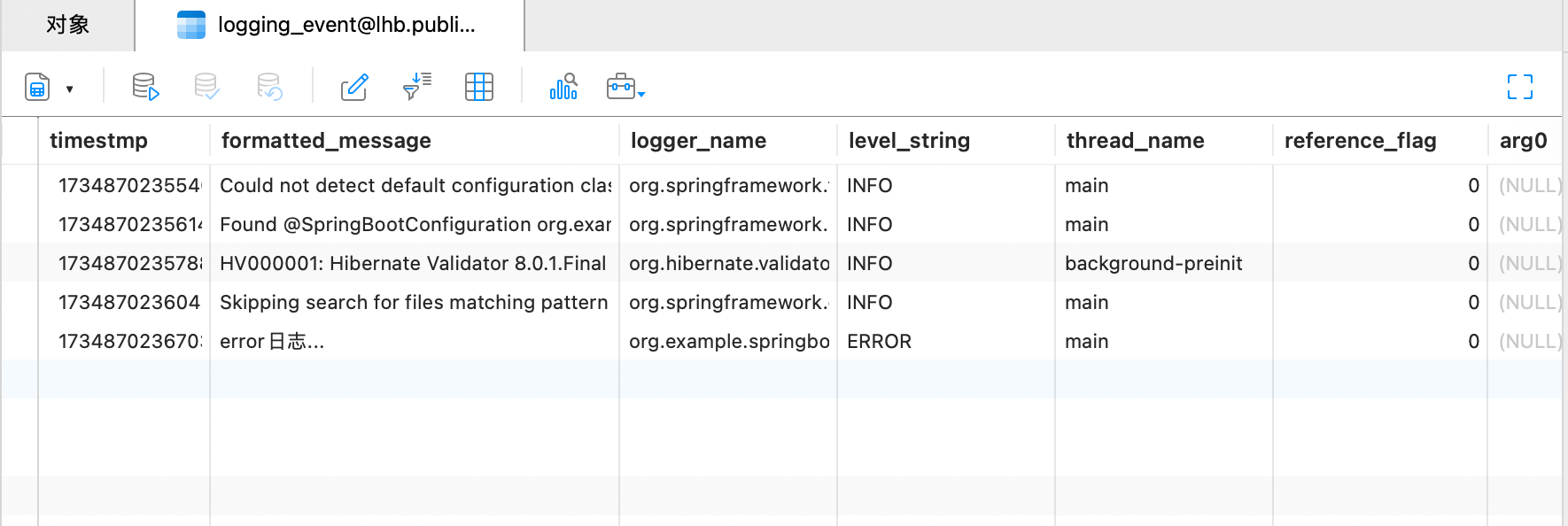Select the timestmp cell 173487023578

[124, 263]
